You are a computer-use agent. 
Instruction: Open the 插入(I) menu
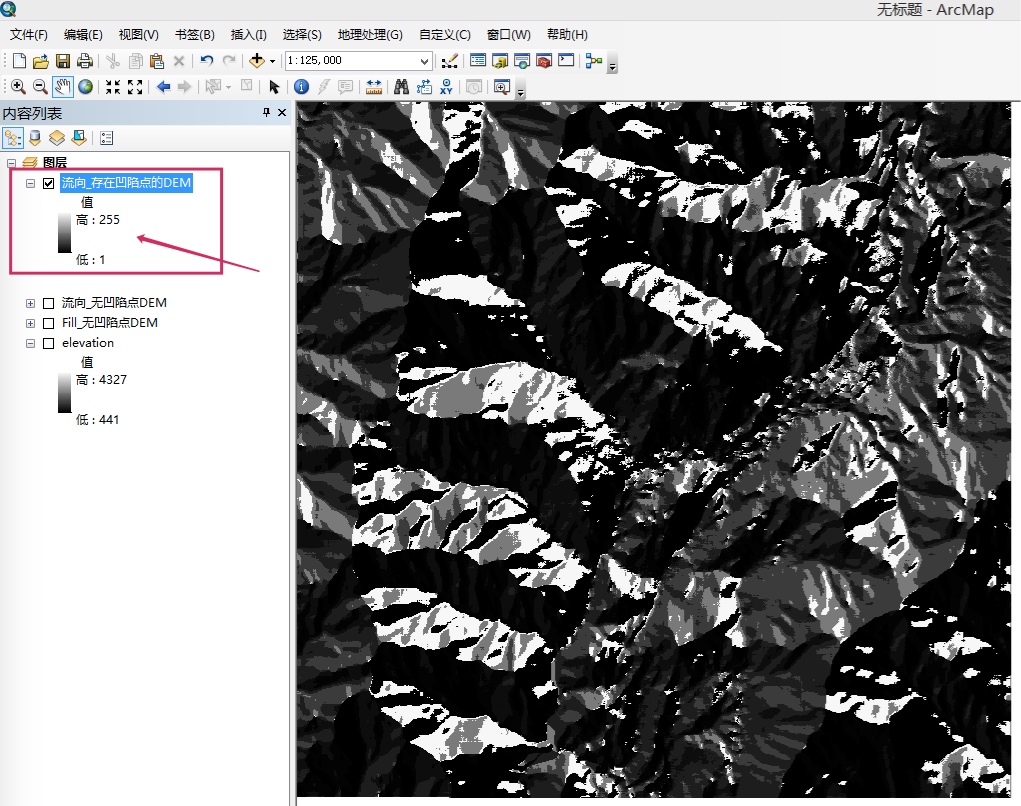249,35
